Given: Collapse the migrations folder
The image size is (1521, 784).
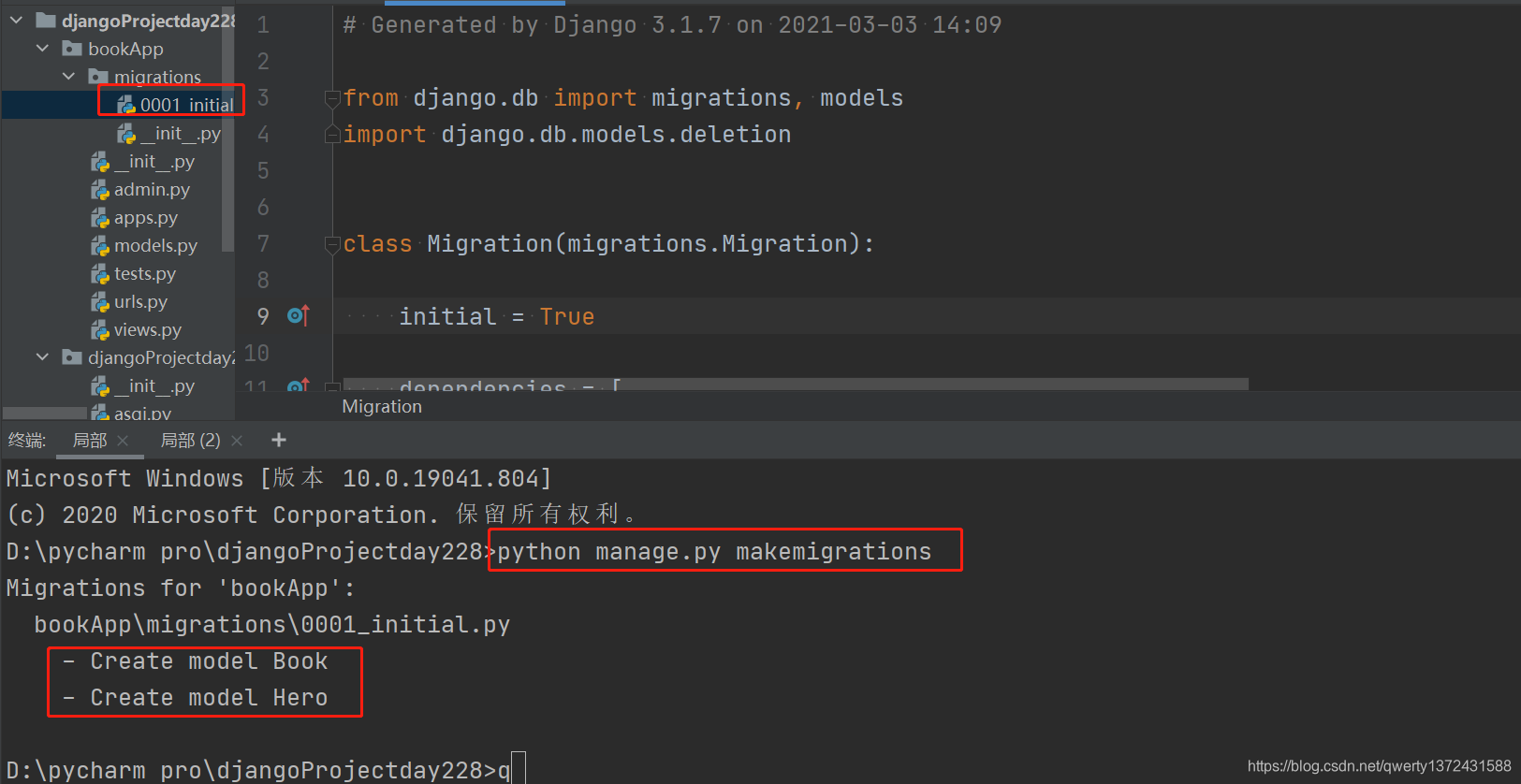Looking at the screenshot, I should click(68, 76).
